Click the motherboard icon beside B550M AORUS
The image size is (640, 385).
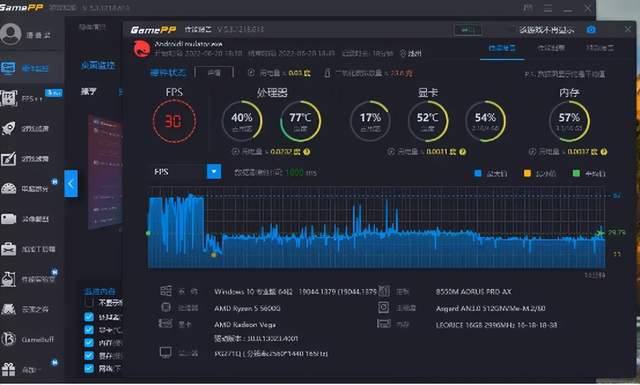tap(384, 291)
